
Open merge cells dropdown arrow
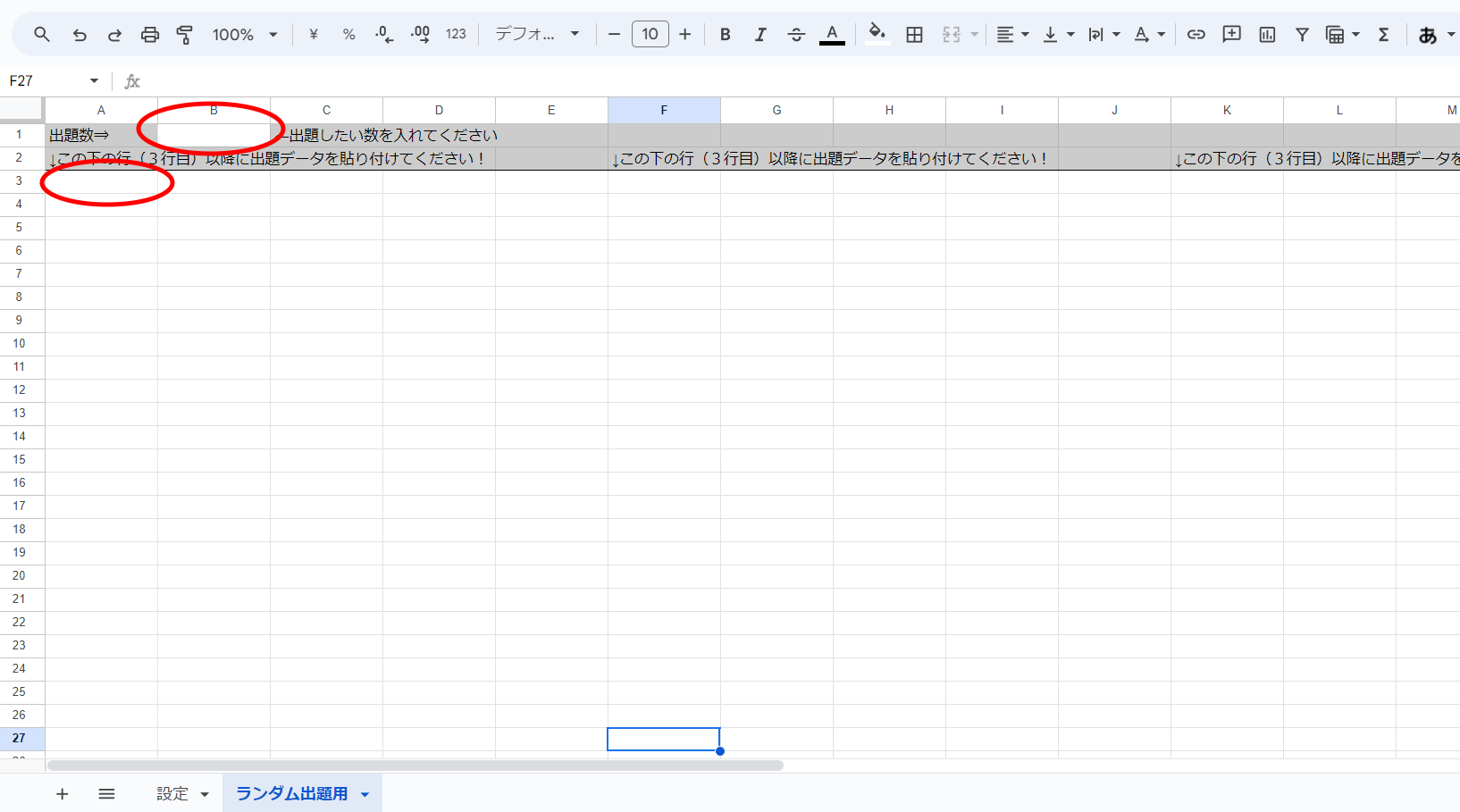975,34
